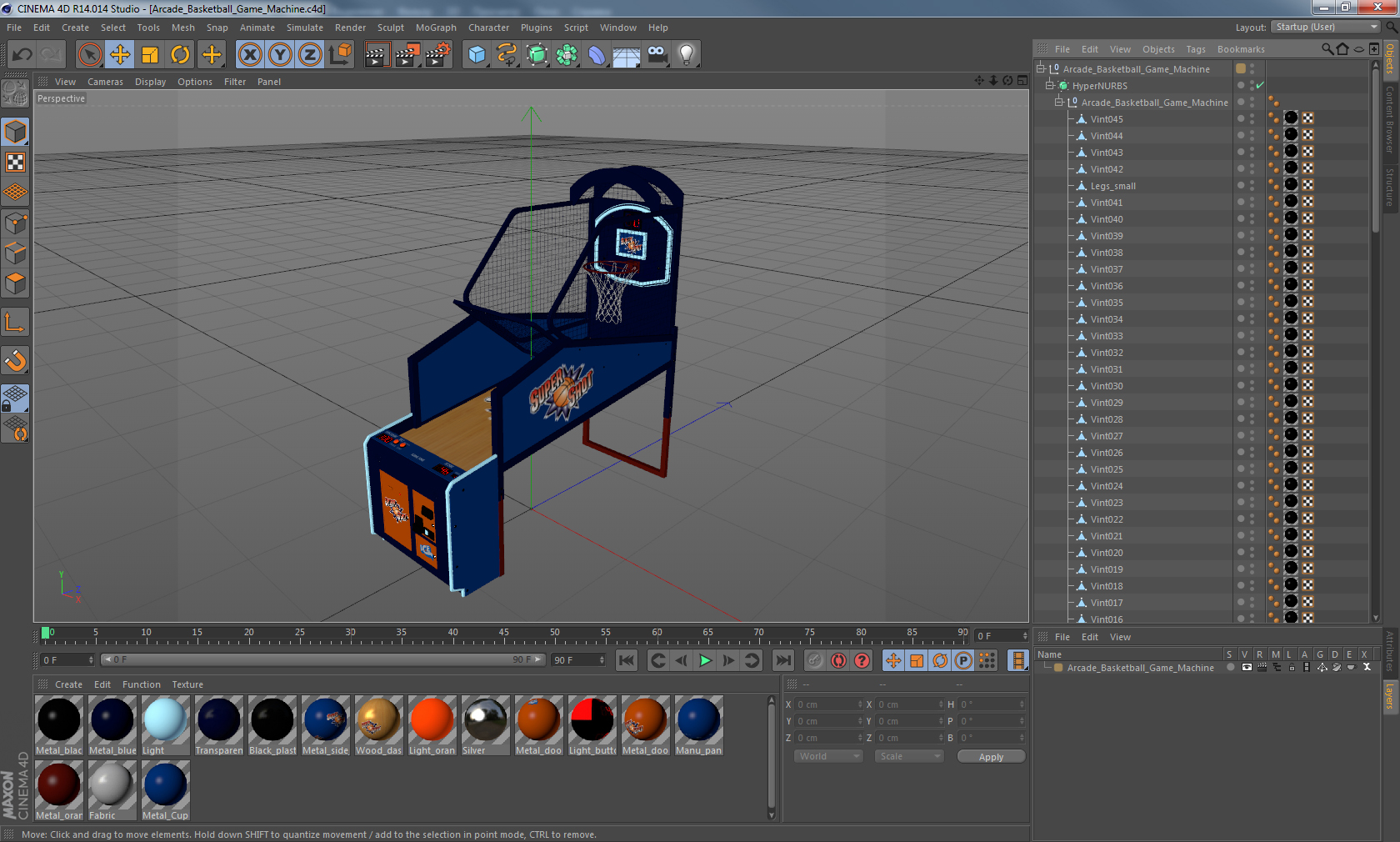
Task: Toggle Autokeying button
Action: [838, 660]
